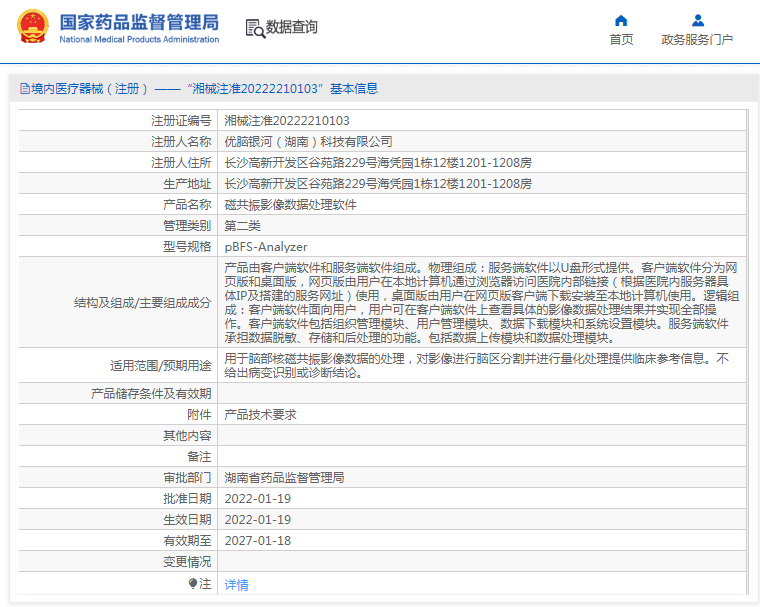Screen dimensions: 760x607
Task: Click 湖南省药品监督管理局 approval department
Action: point(285,478)
